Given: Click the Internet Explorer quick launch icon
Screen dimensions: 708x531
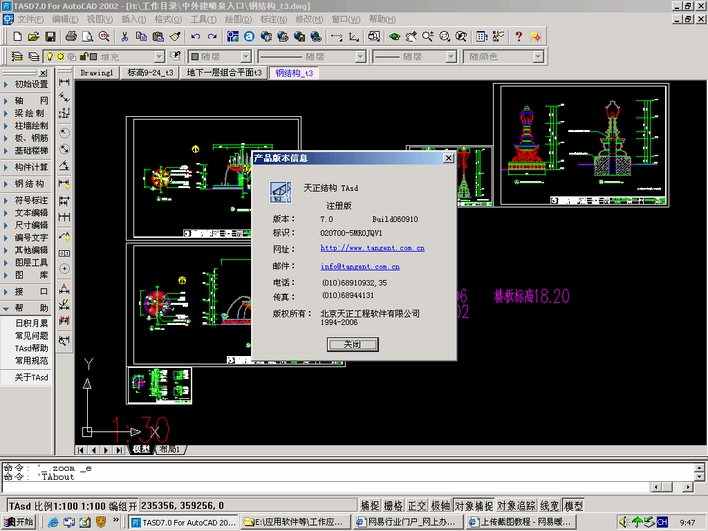Looking at the screenshot, I should tap(53, 522).
